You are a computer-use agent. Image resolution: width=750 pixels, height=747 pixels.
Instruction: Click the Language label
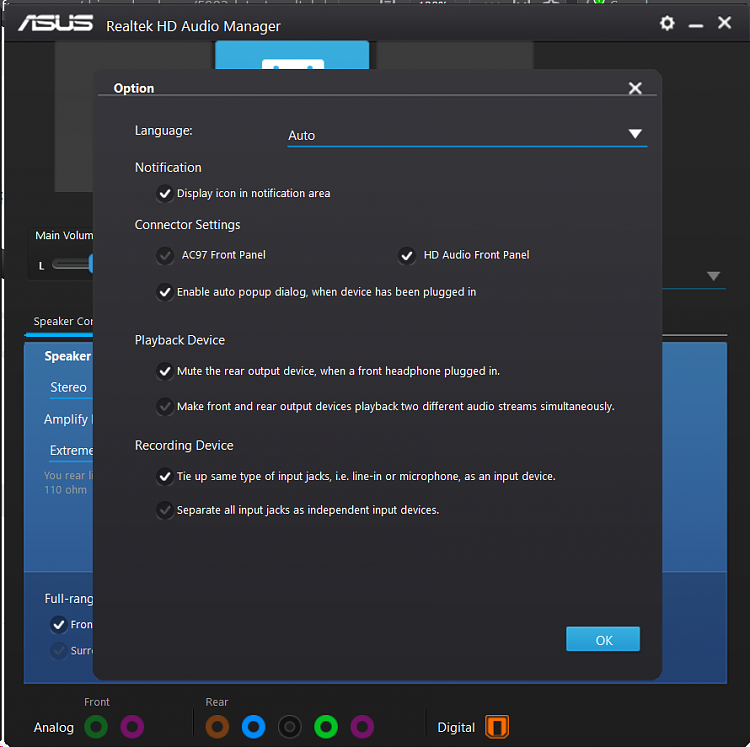[164, 131]
